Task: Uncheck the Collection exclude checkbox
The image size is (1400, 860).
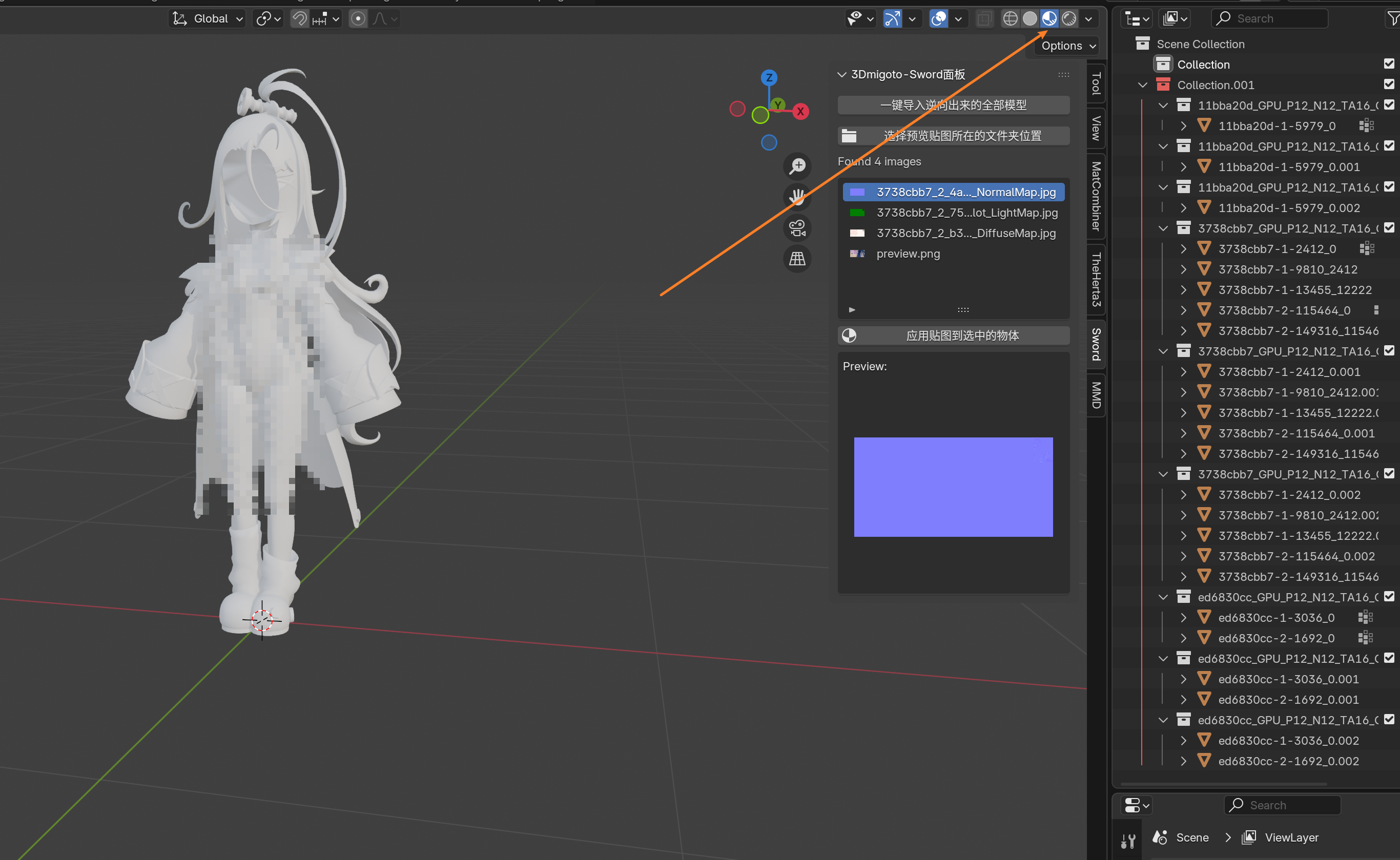Action: pos(1389,64)
